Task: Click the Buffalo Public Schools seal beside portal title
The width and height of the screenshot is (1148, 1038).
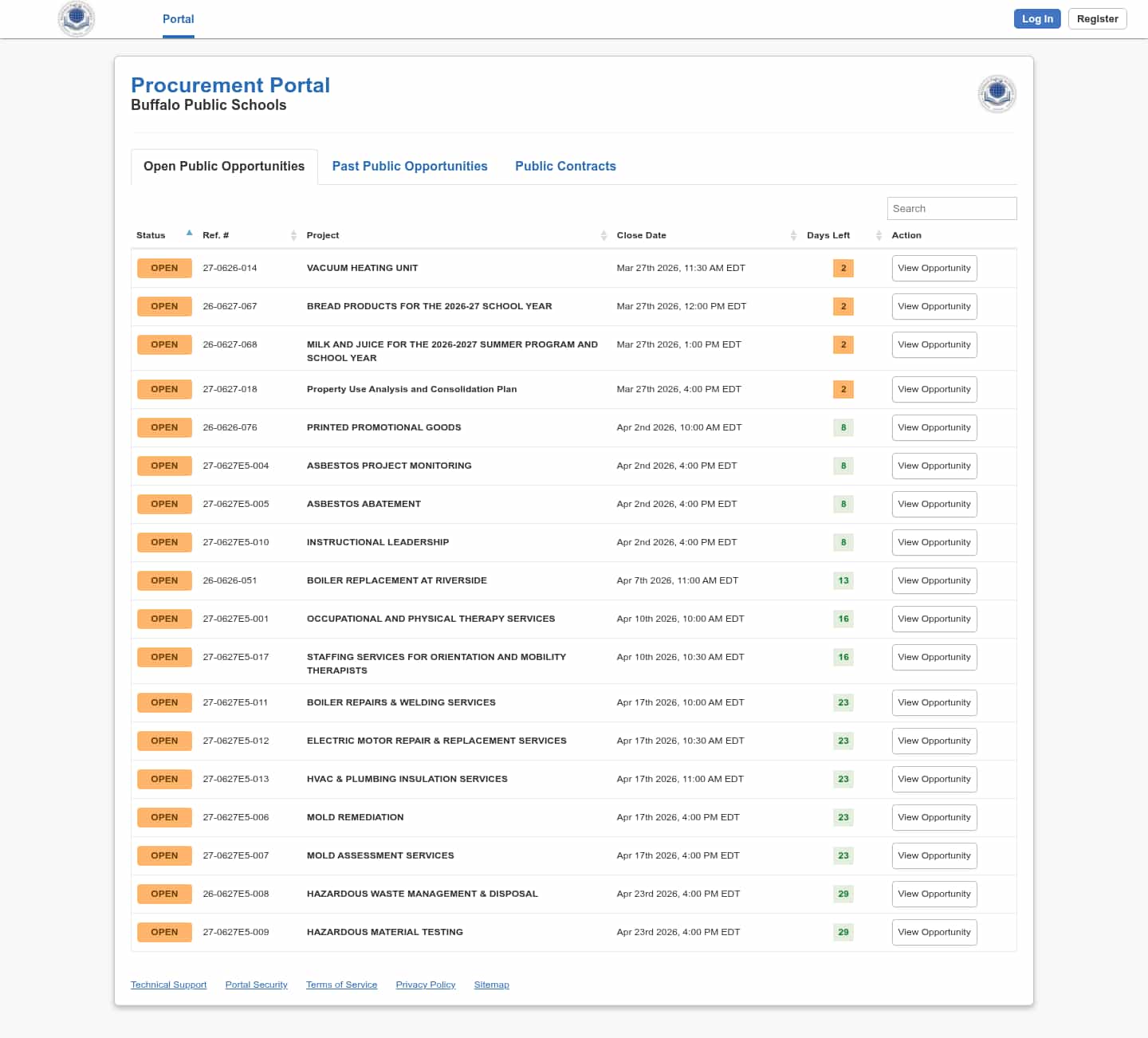Action: 997,94
